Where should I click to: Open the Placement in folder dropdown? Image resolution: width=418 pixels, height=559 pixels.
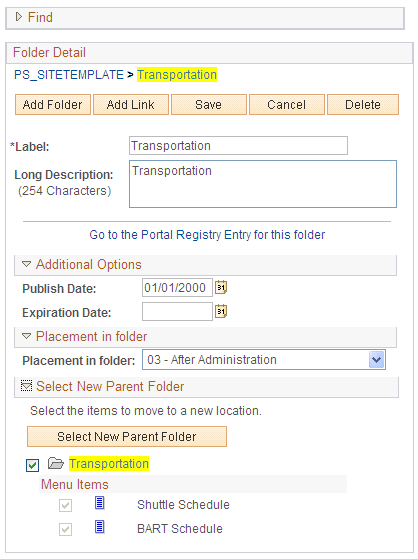click(x=377, y=359)
